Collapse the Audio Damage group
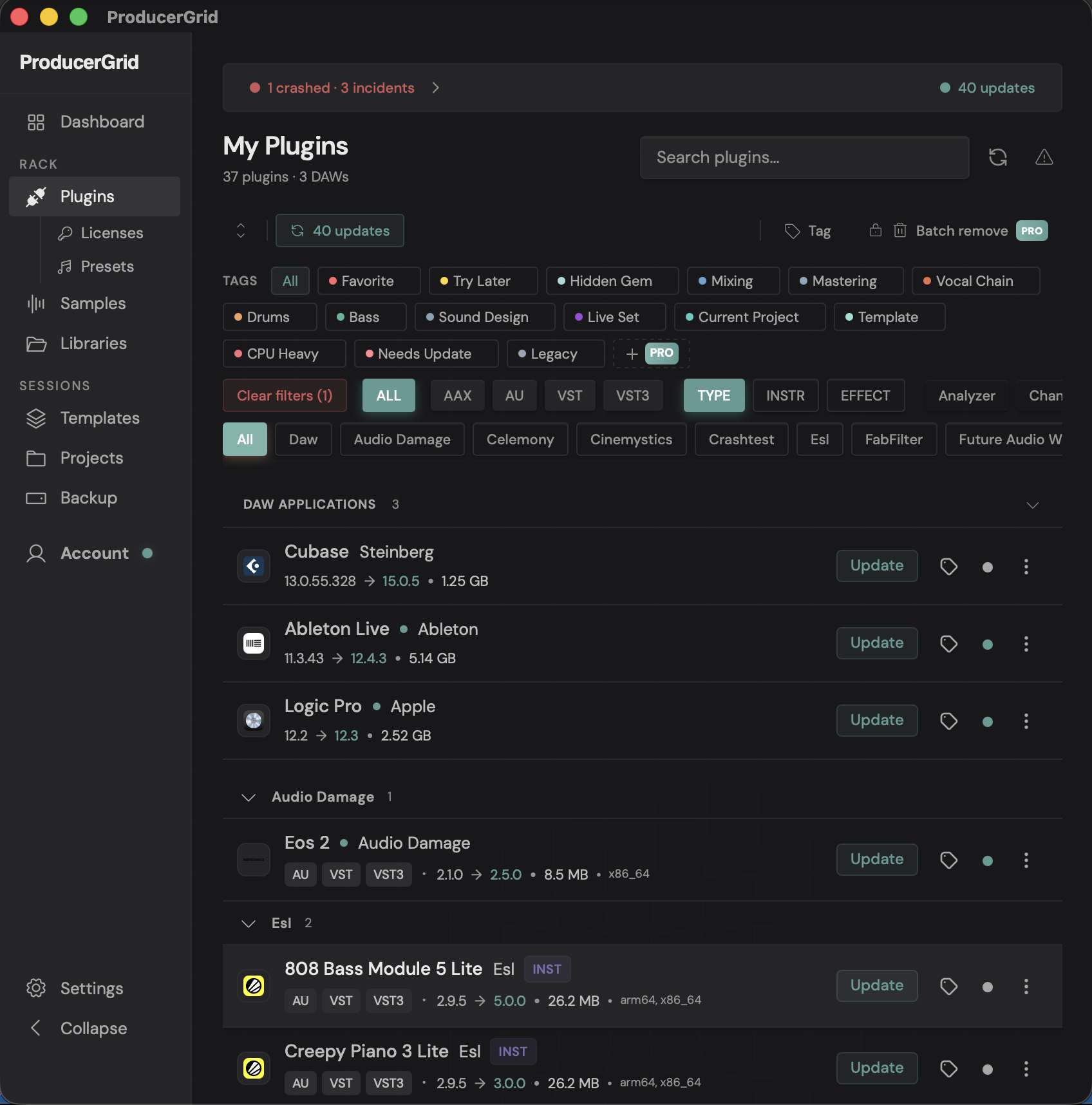 point(249,797)
